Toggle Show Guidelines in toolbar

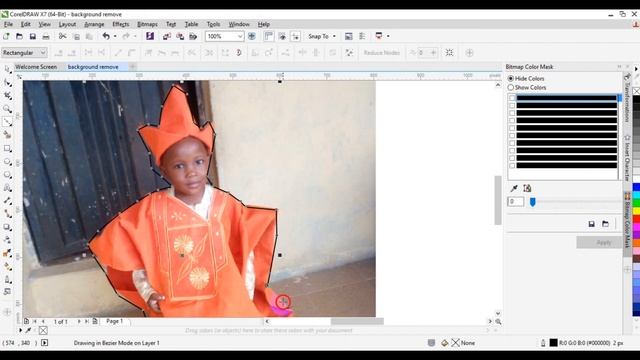point(296,36)
